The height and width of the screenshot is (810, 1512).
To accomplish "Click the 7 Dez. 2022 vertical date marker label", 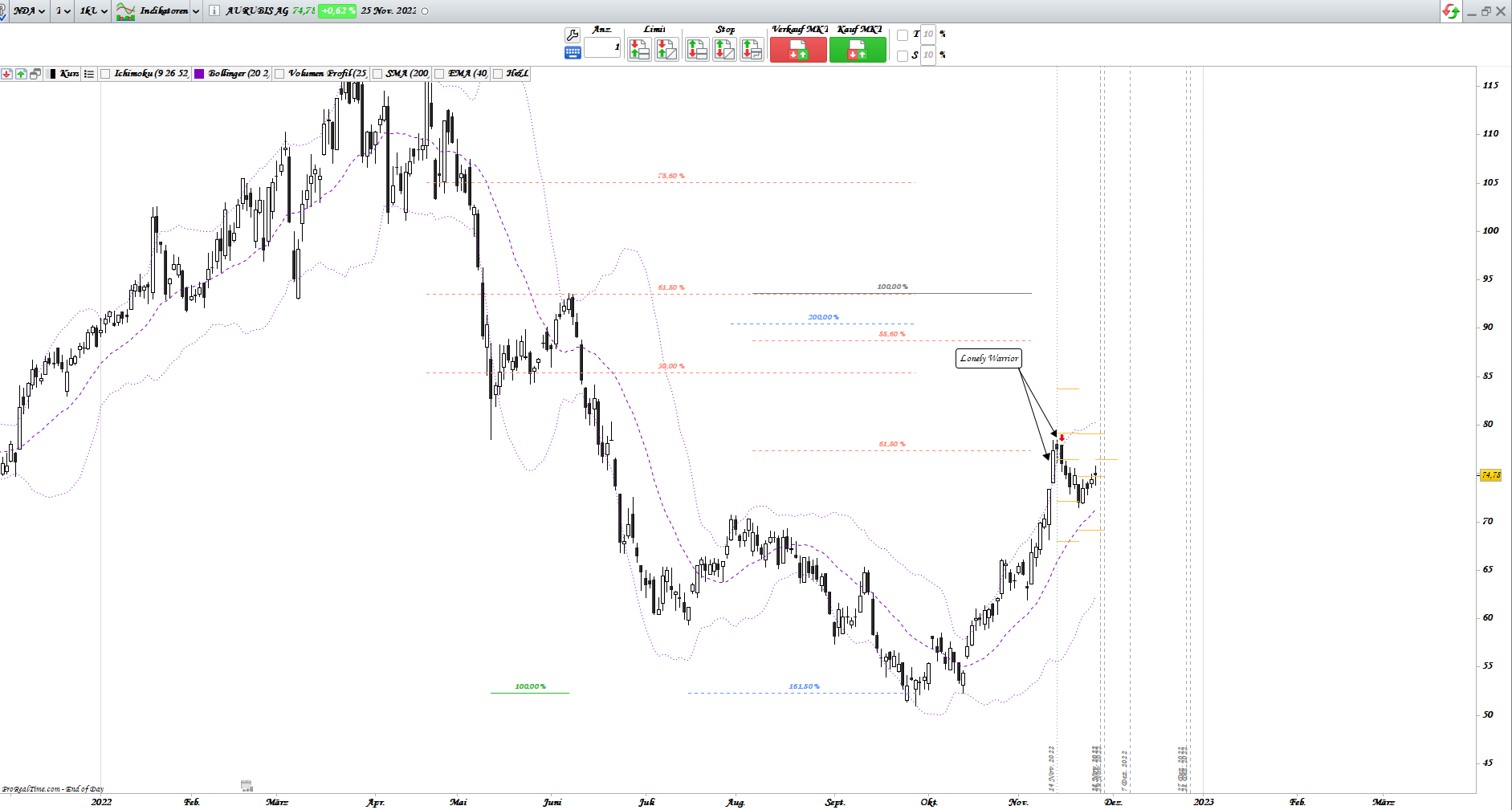I will 1124,771.
